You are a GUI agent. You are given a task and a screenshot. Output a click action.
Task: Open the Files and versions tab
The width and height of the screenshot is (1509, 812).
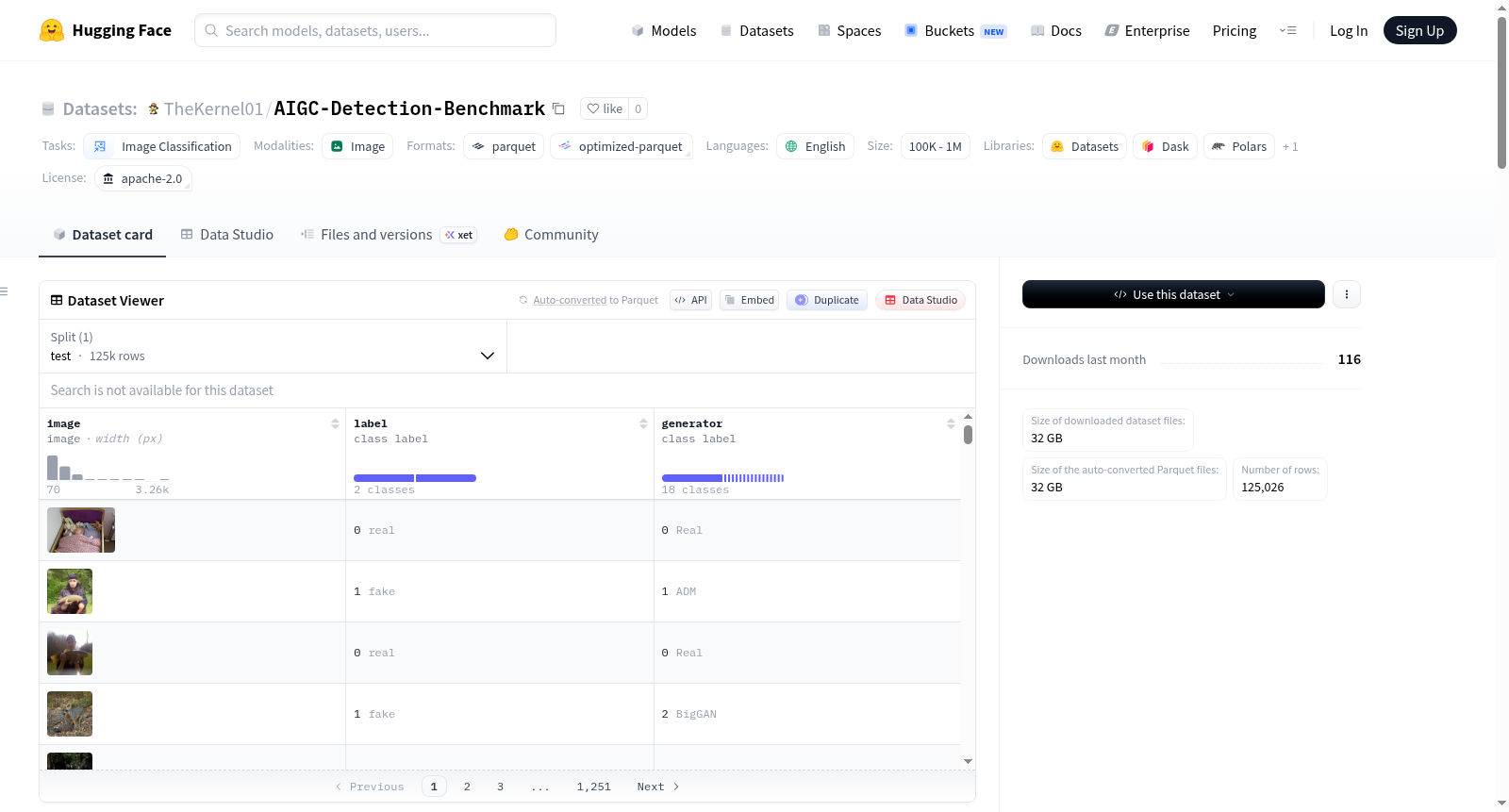click(389, 235)
